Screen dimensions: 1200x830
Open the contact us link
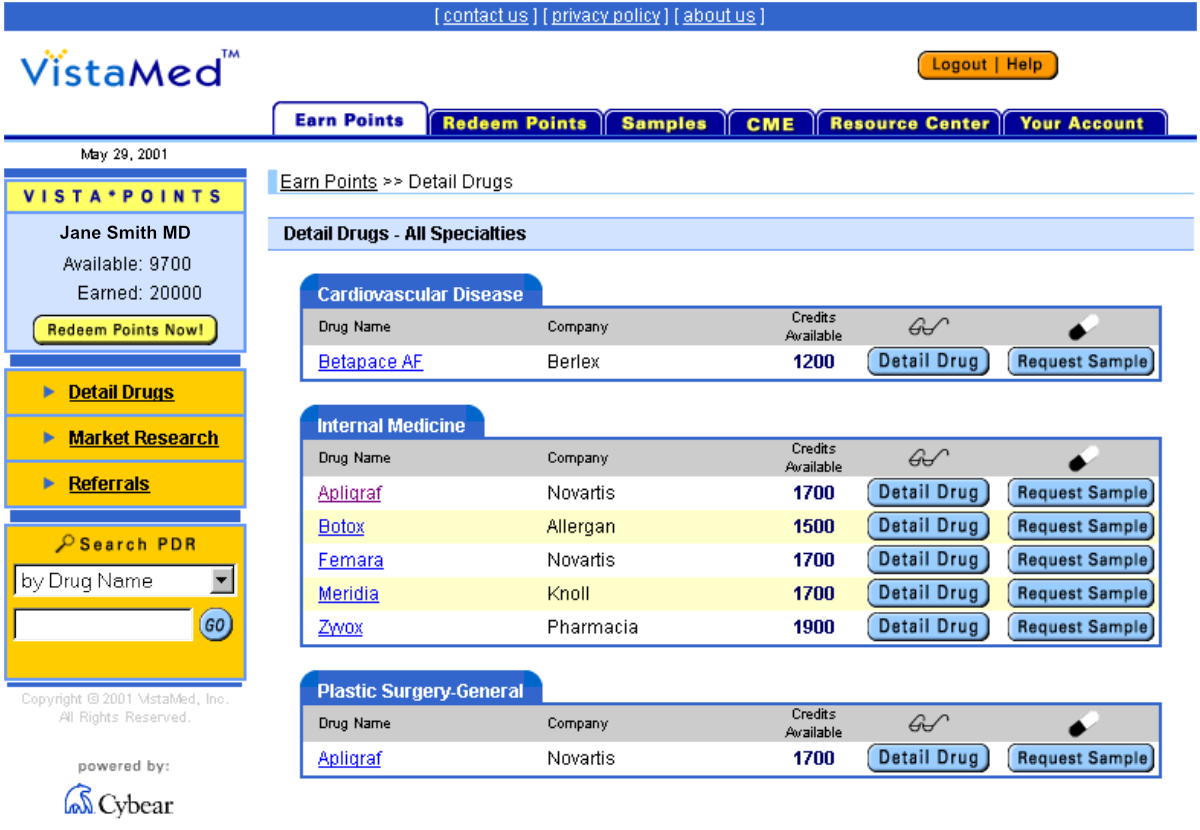[x=485, y=15]
